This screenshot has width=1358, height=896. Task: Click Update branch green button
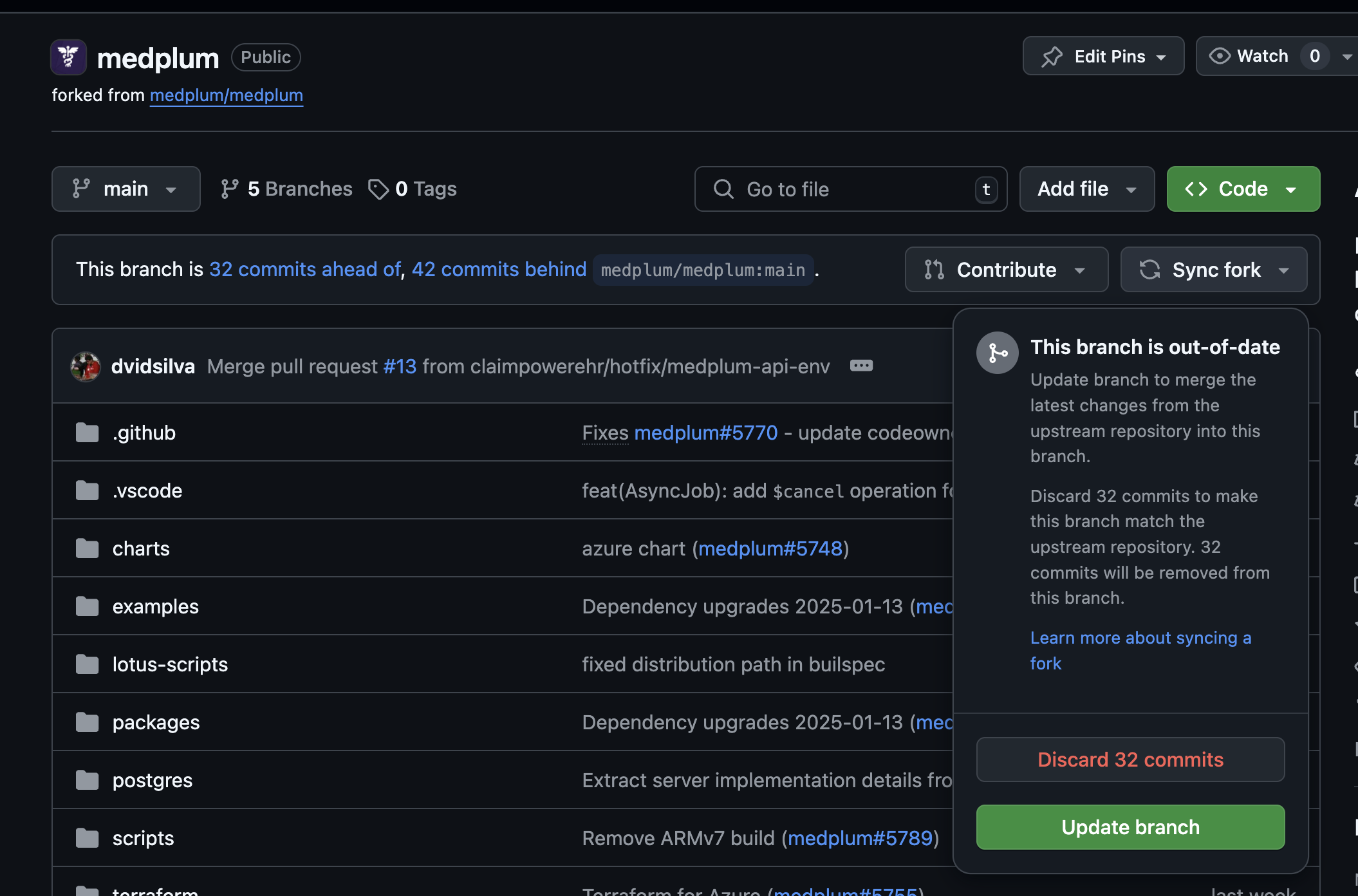coord(1130,827)
